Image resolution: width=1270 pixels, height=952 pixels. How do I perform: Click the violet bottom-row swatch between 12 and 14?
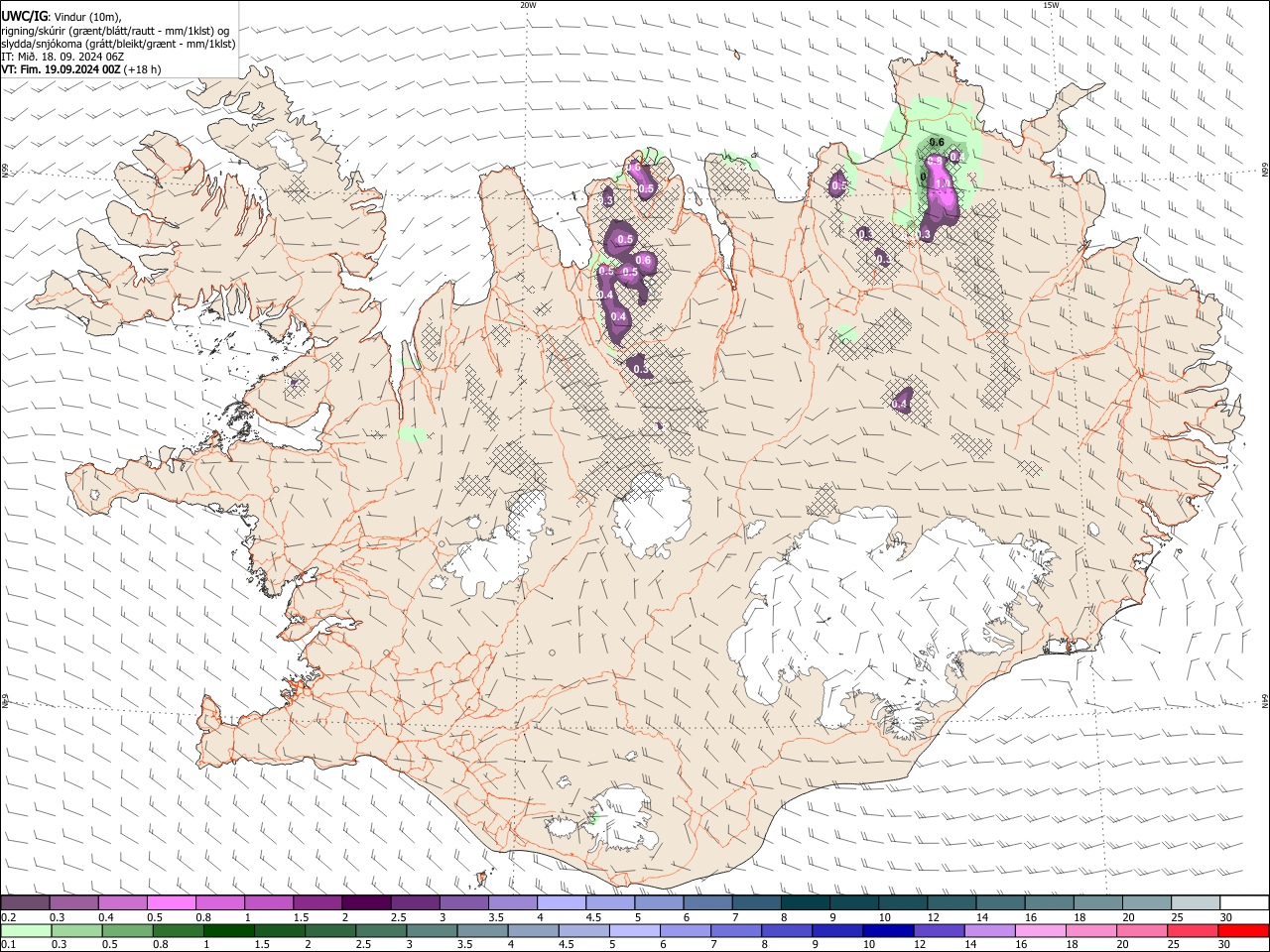pyautogui.click(x=940, y=930)
